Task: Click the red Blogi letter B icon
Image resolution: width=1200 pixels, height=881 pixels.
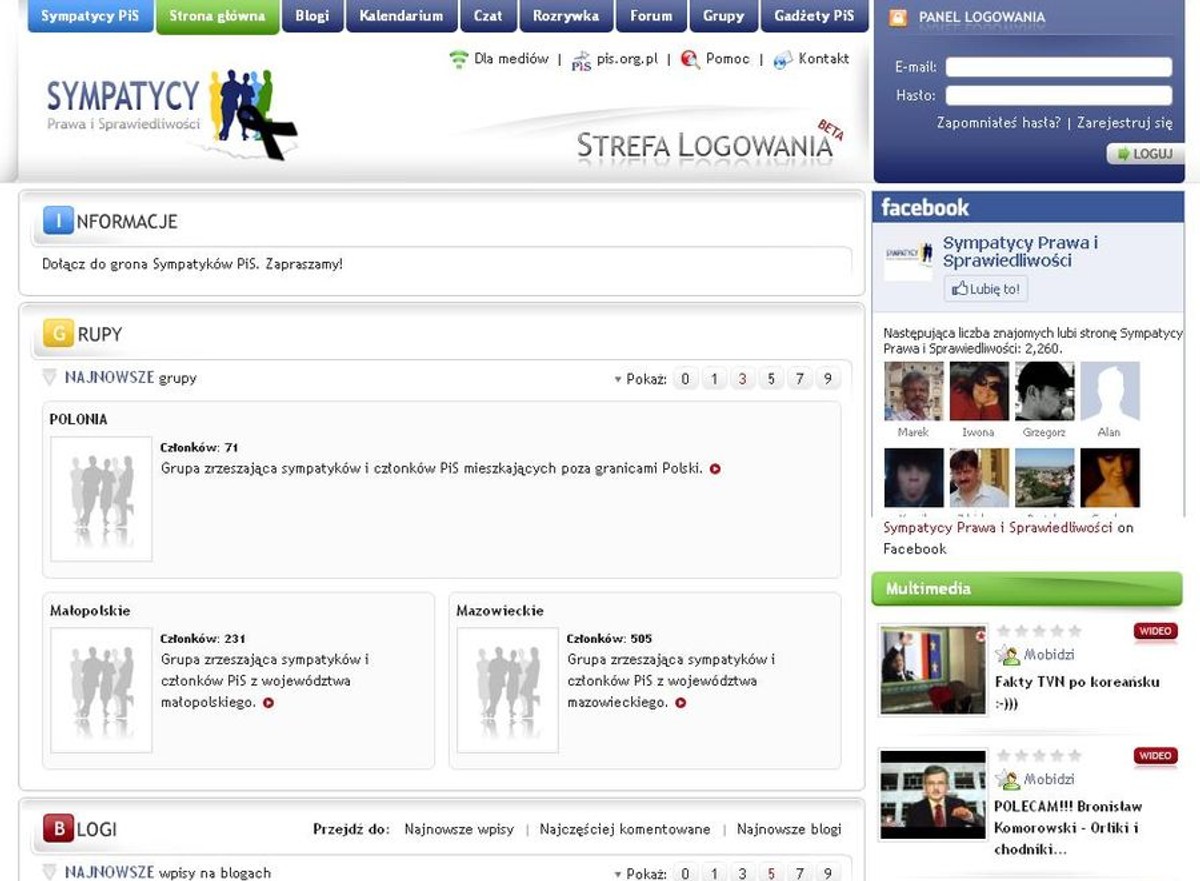Action: (58, 829)
